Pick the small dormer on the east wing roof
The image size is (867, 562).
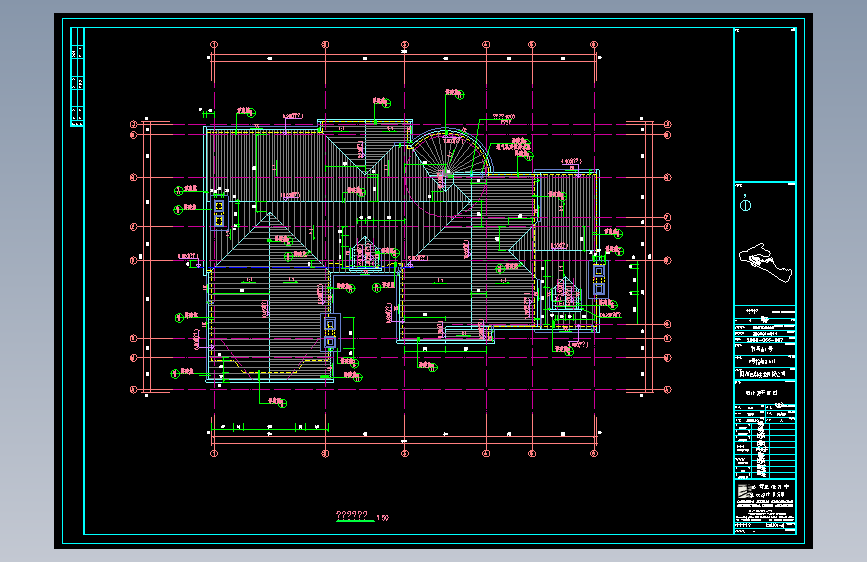565,294
